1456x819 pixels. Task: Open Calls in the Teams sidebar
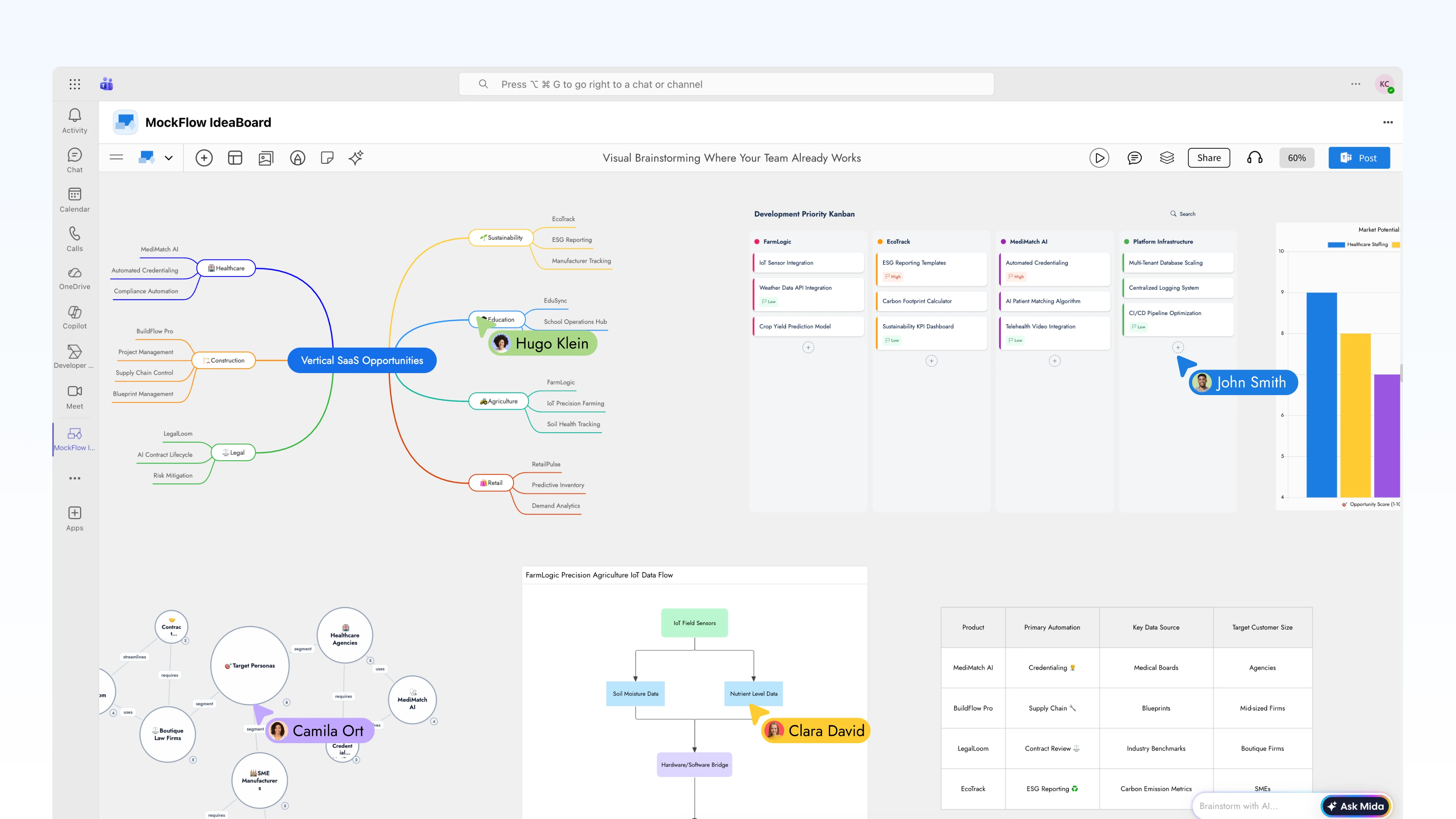(75, 240)
